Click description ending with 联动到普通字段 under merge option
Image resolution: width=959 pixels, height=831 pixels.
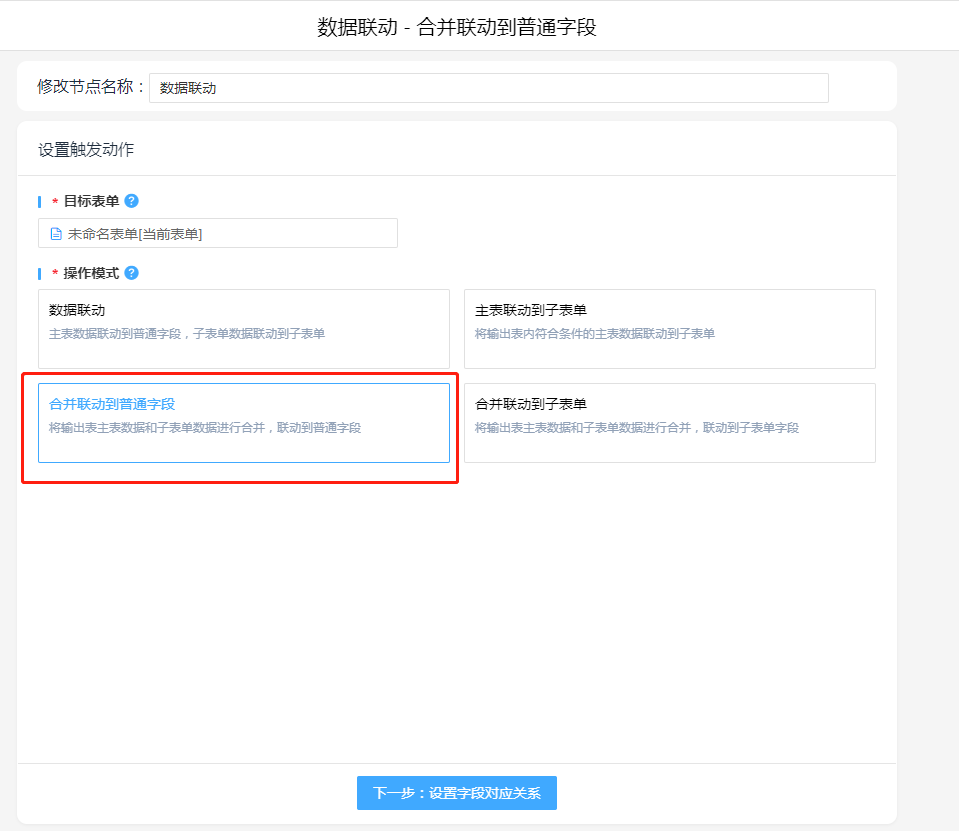pyautogui.click(x=205, y=428)
